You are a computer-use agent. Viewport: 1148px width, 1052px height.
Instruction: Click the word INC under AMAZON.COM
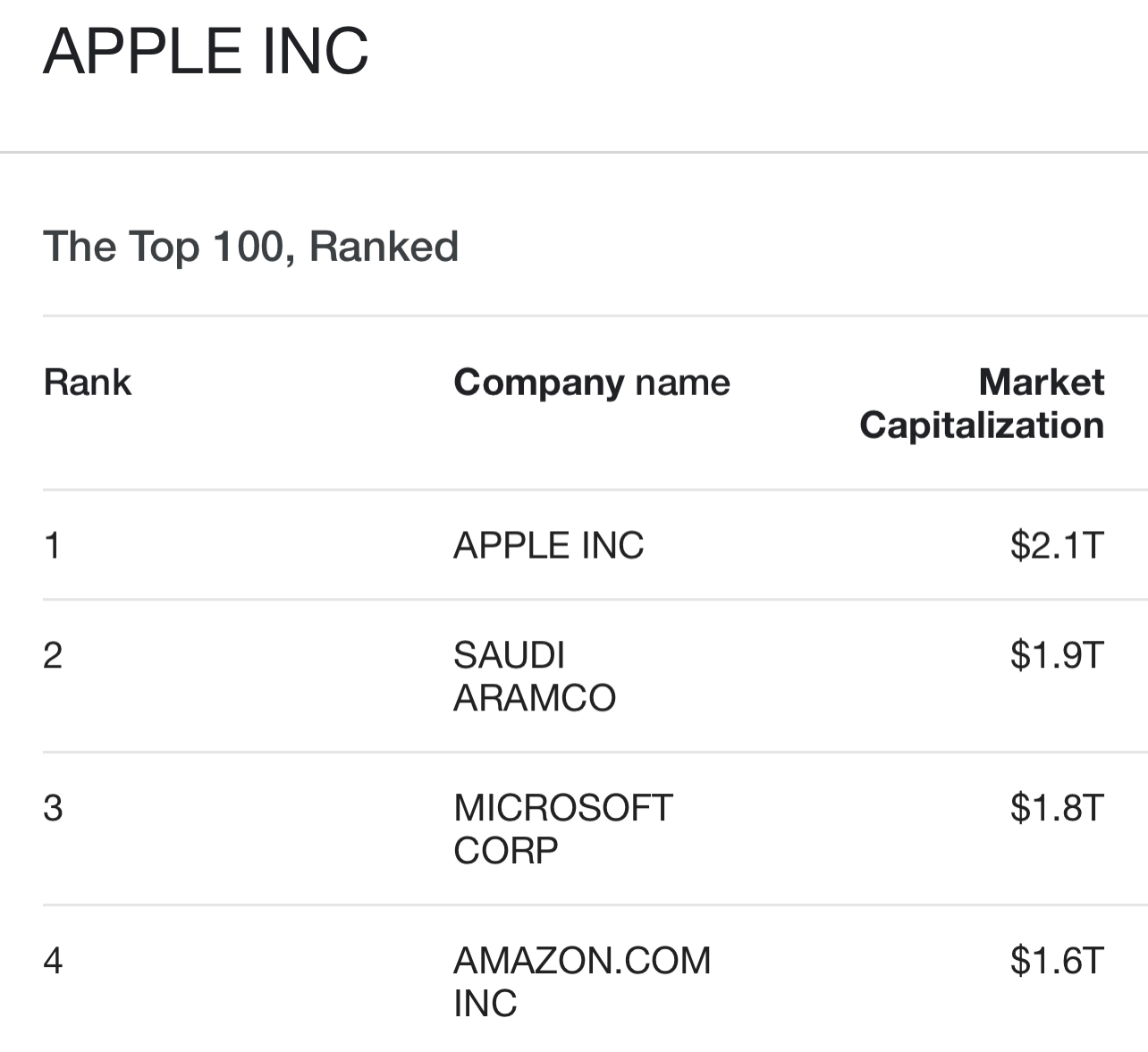(x=485, y=1004)
